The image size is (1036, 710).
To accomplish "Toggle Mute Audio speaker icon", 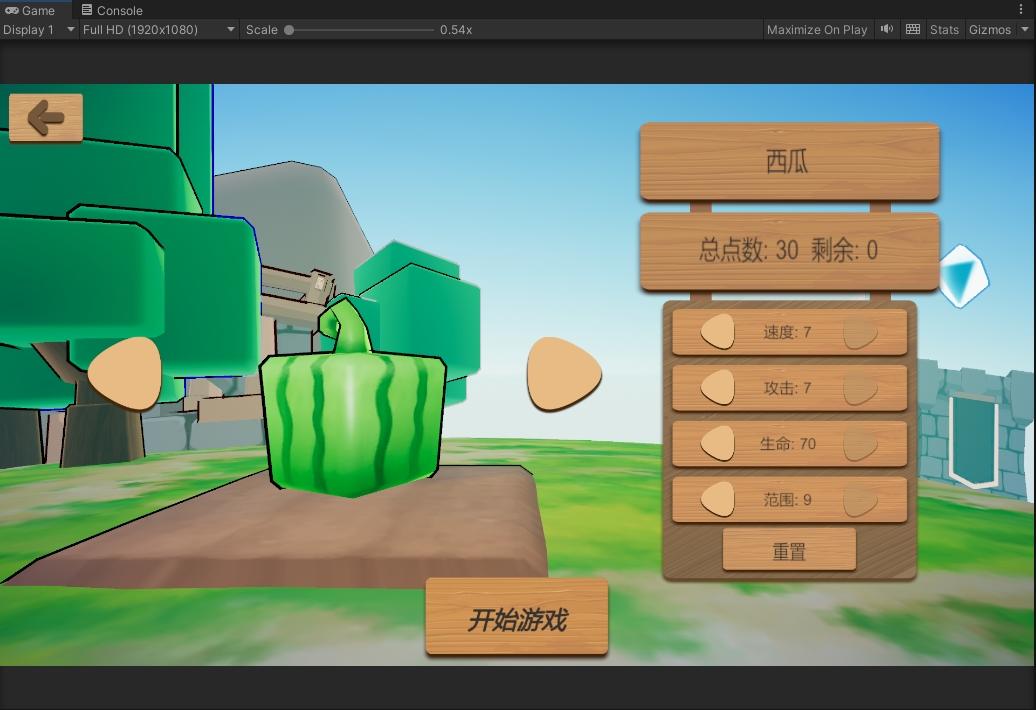I will [886, 29].
